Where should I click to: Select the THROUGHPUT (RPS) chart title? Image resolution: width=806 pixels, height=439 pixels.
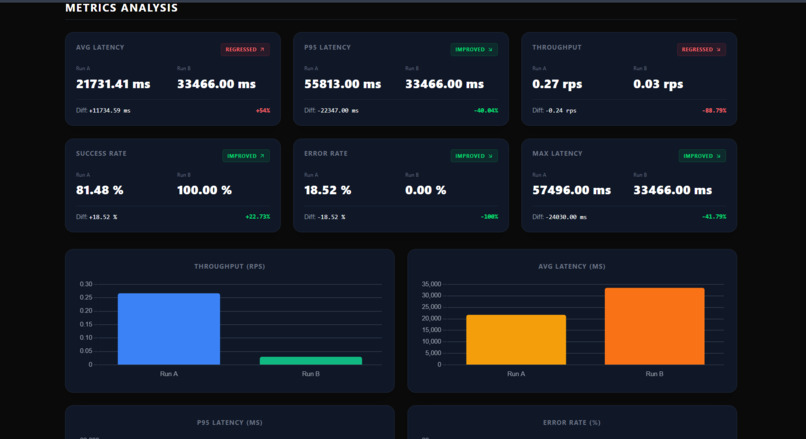pos(230,266)
